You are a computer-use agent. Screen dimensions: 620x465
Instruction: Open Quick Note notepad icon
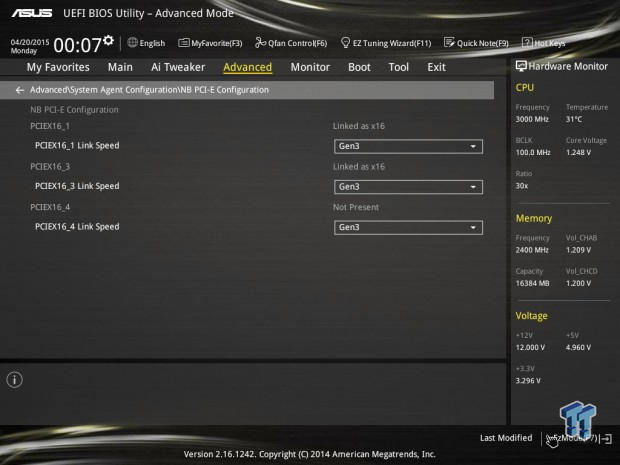pos(449,43)
